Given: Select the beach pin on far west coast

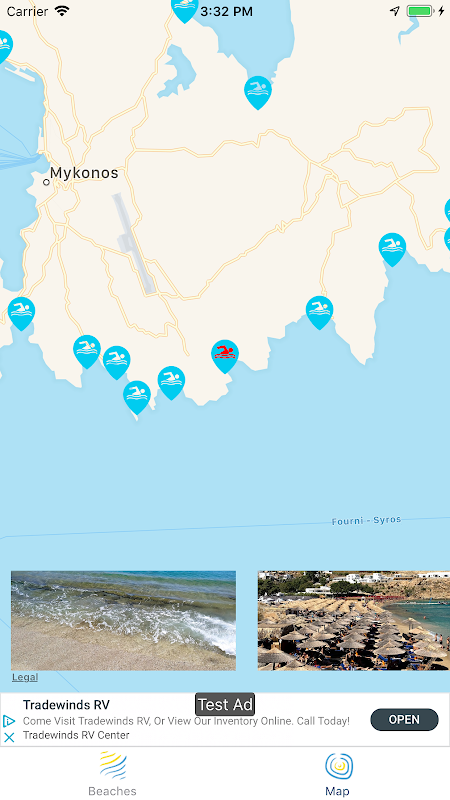Looking at the screenshot, I should coord(21,313).
